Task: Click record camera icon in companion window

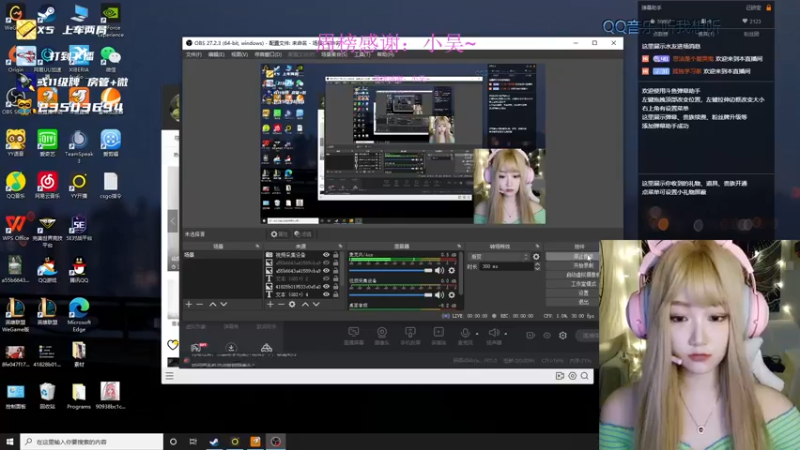Action: click(x=531, y=335)
